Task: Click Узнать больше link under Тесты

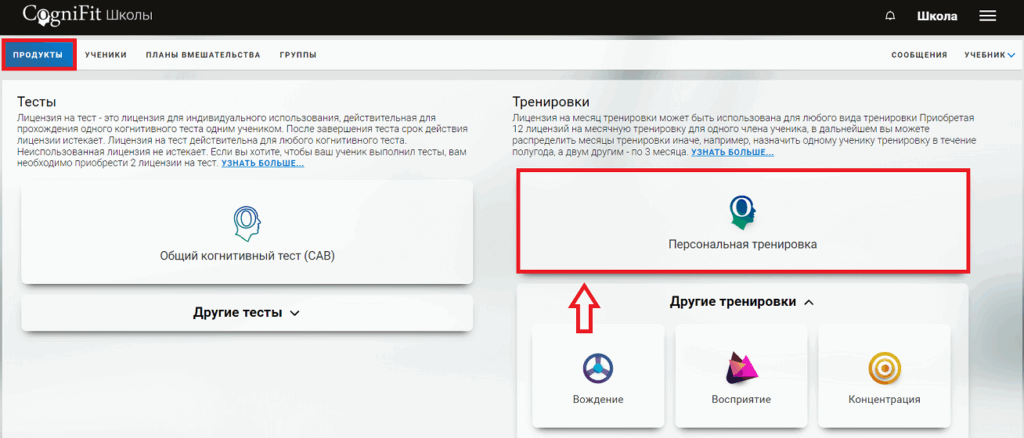Action: click(262, 163)
